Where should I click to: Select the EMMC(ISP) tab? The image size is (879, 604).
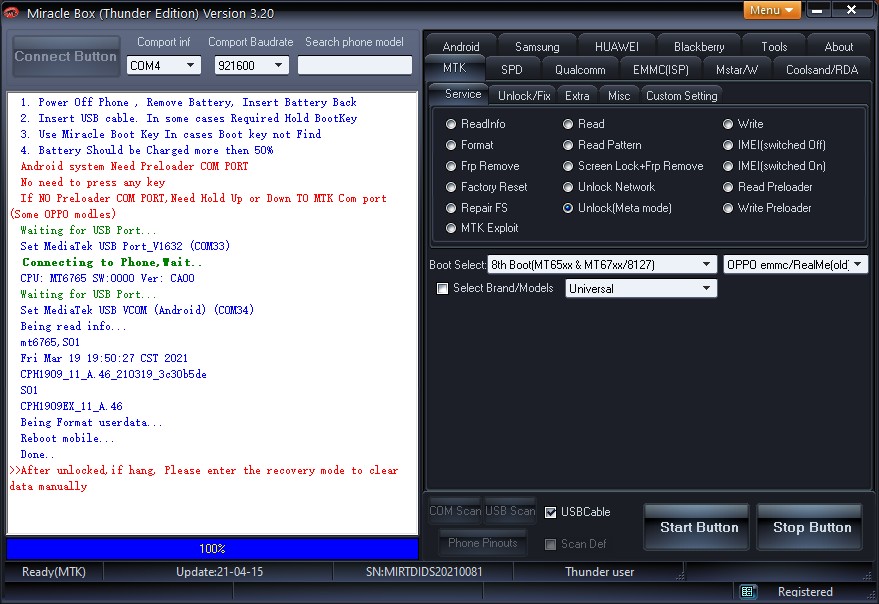point(660,70)
